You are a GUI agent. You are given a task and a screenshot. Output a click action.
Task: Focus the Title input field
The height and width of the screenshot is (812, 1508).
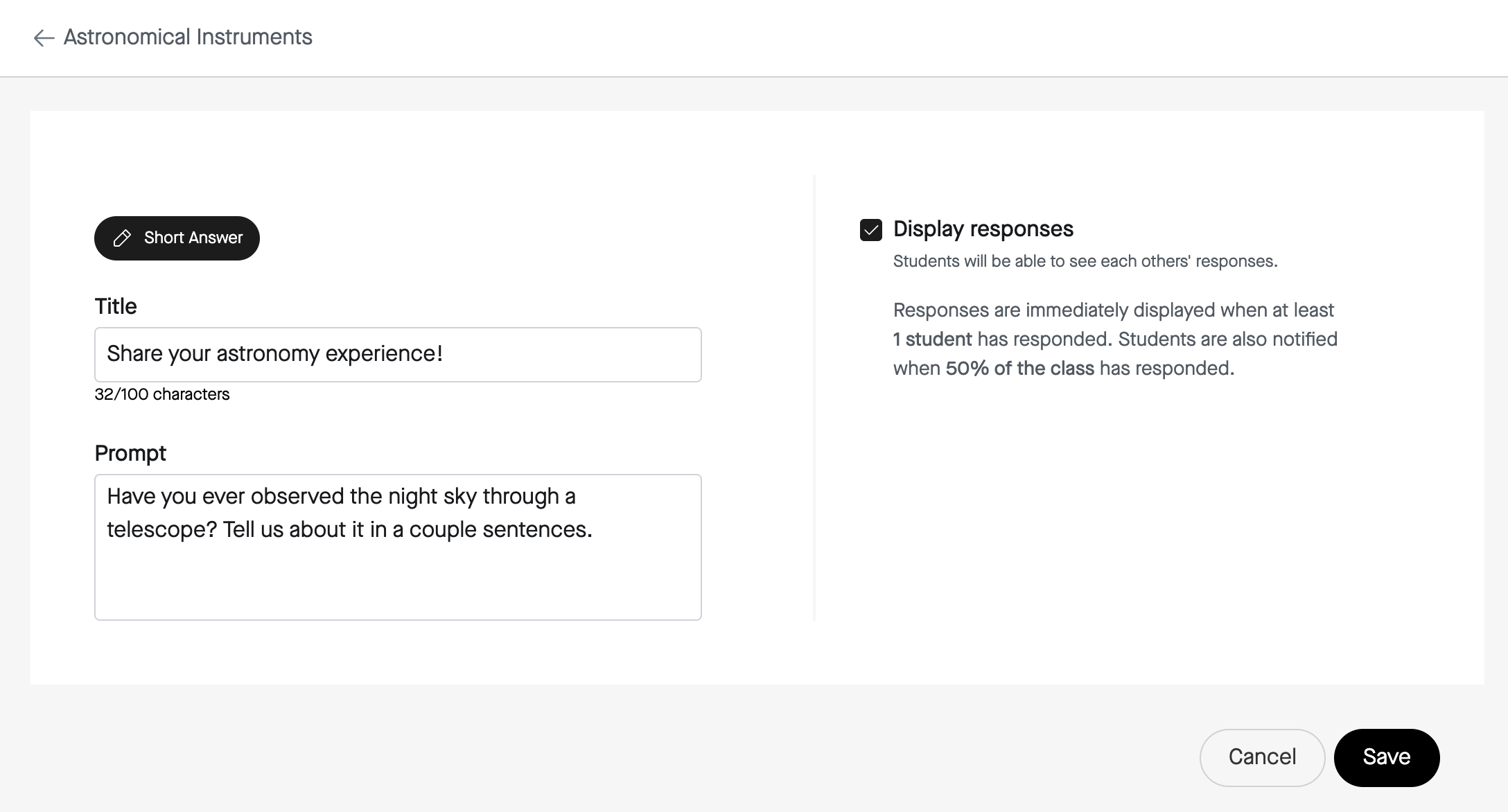coord(398,355)
